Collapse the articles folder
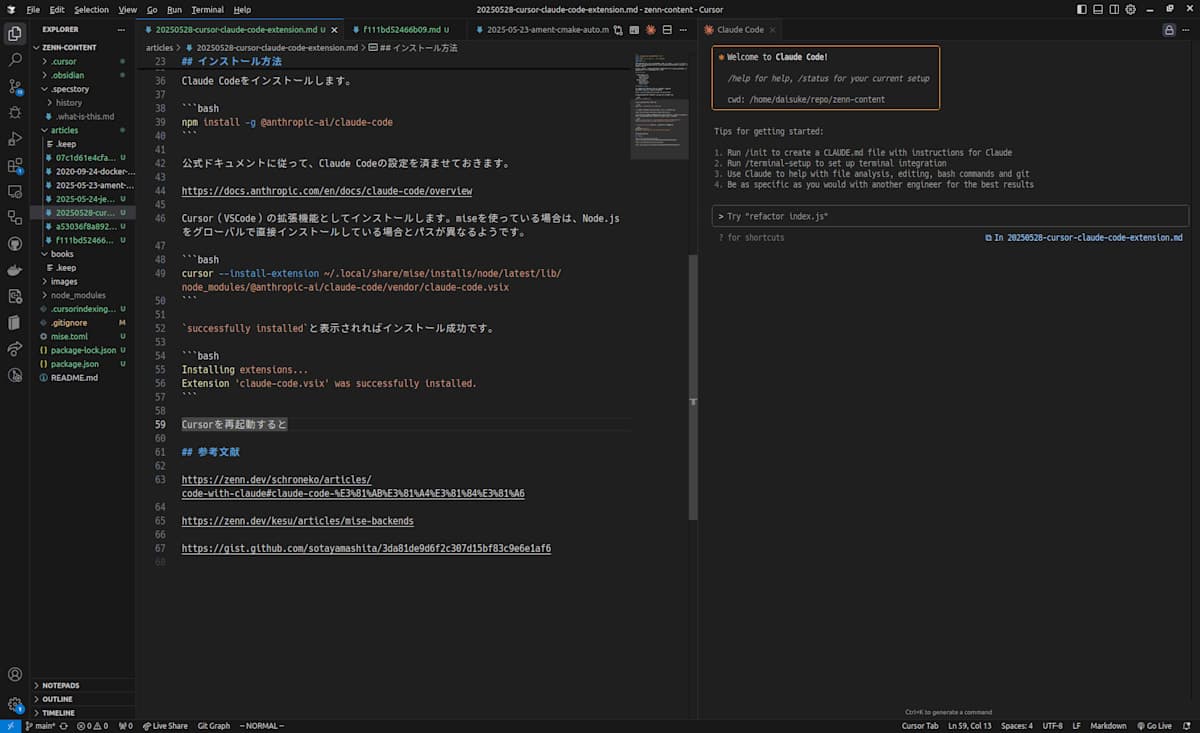This screenshot has height=733, width=1200. (x=64, y=130)
